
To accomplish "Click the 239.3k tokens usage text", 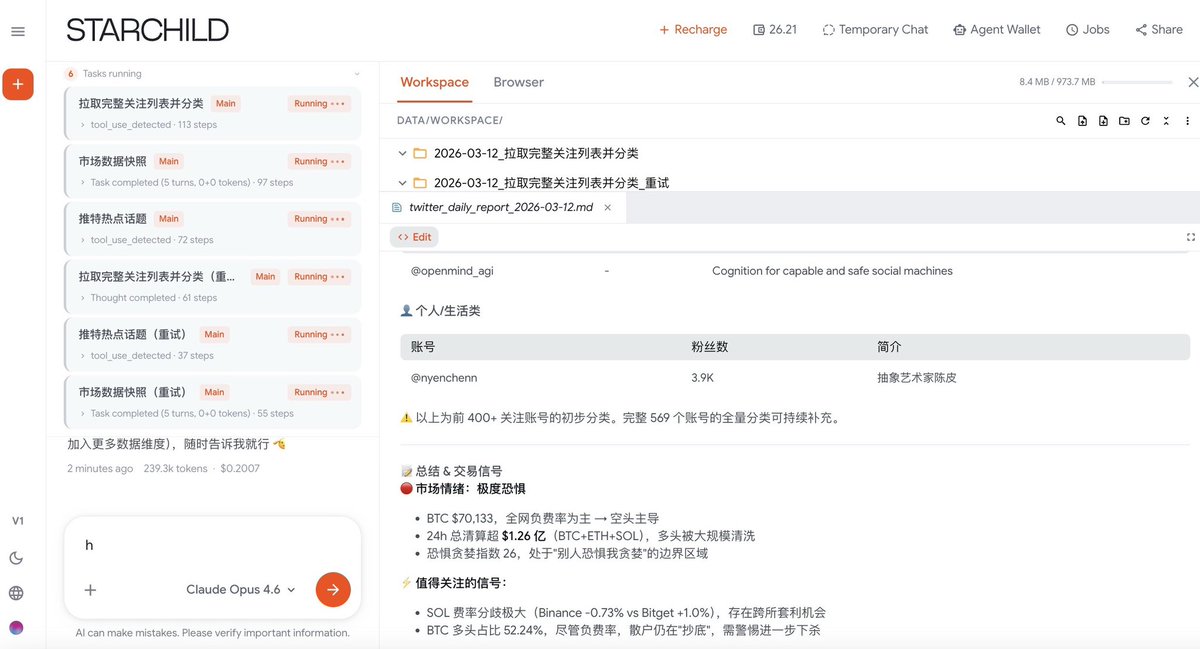I will point(176,468).
